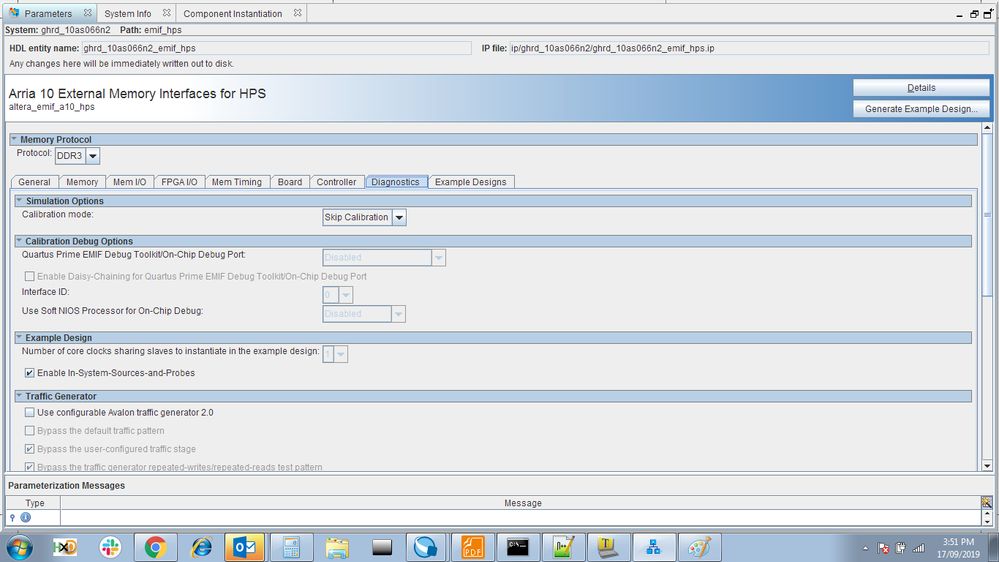This screenshot has height=562, width=999.
Task: Open Calculator from taskbar
Action: tap(291, 547)
